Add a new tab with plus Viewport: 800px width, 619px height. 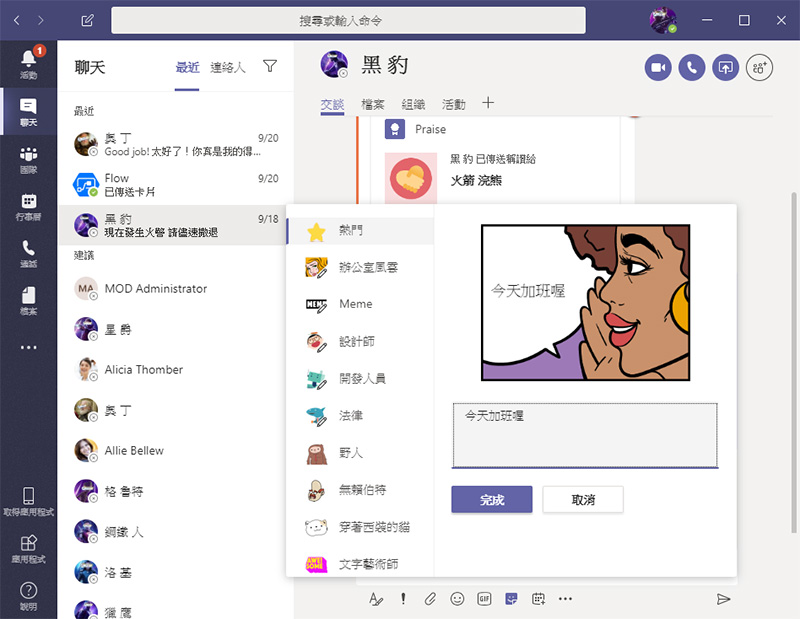(x=488, y=103)
